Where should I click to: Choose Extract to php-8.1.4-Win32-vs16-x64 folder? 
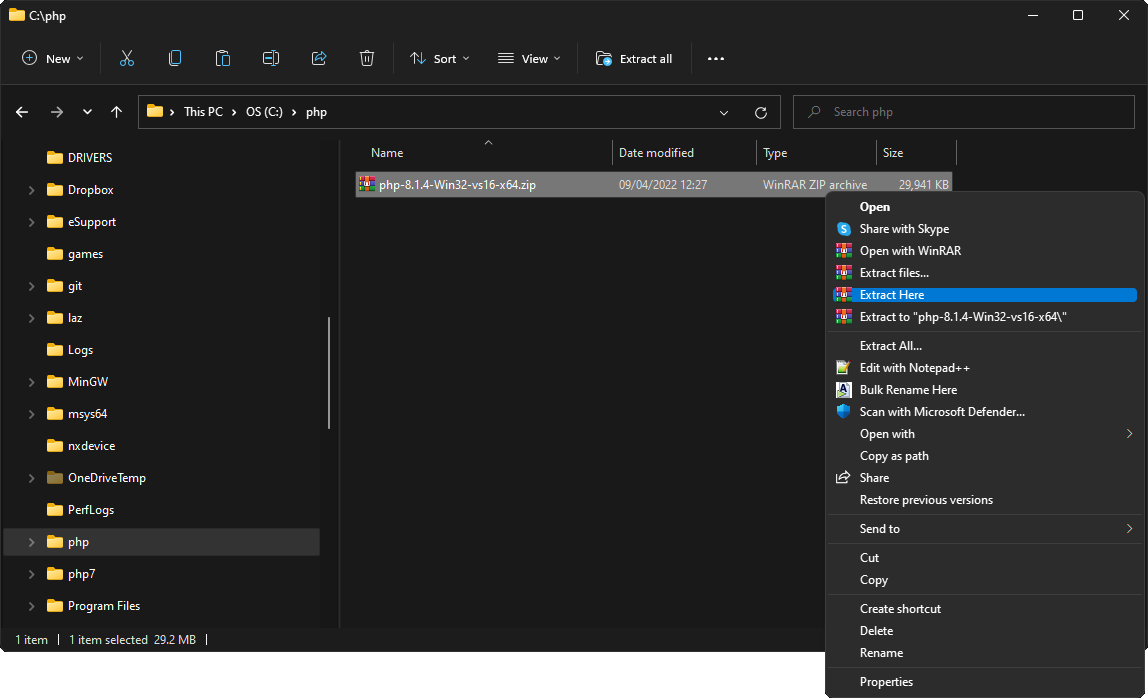985,316
